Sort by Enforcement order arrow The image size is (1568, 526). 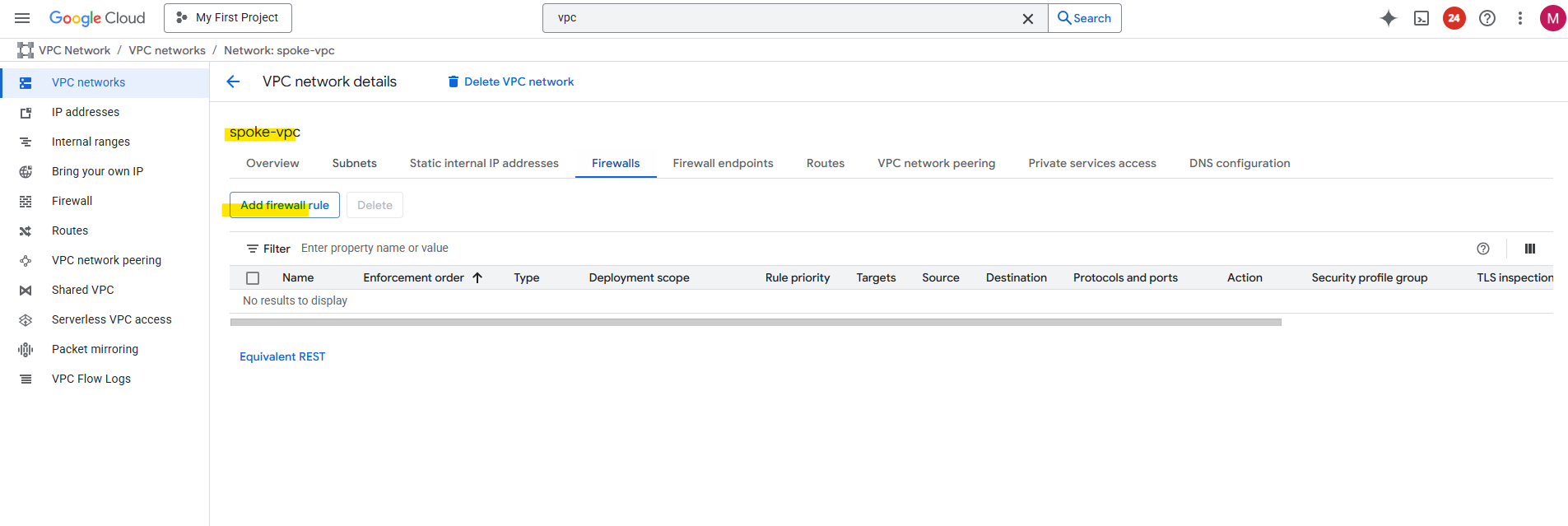(477, 278)
